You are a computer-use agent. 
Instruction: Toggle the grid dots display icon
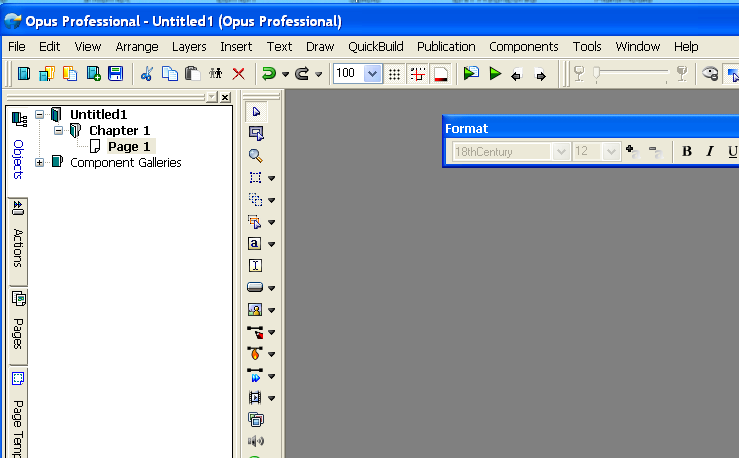click(x=394, y=74)
